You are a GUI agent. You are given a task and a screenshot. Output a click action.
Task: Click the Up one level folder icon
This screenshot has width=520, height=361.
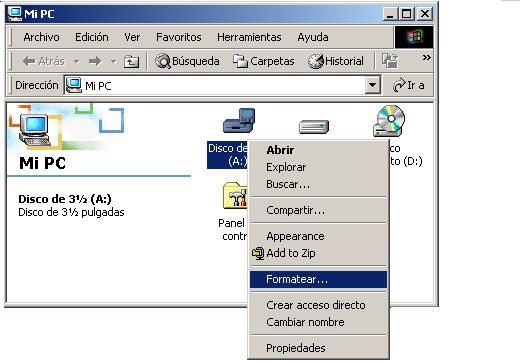click(x=131, y=62)
